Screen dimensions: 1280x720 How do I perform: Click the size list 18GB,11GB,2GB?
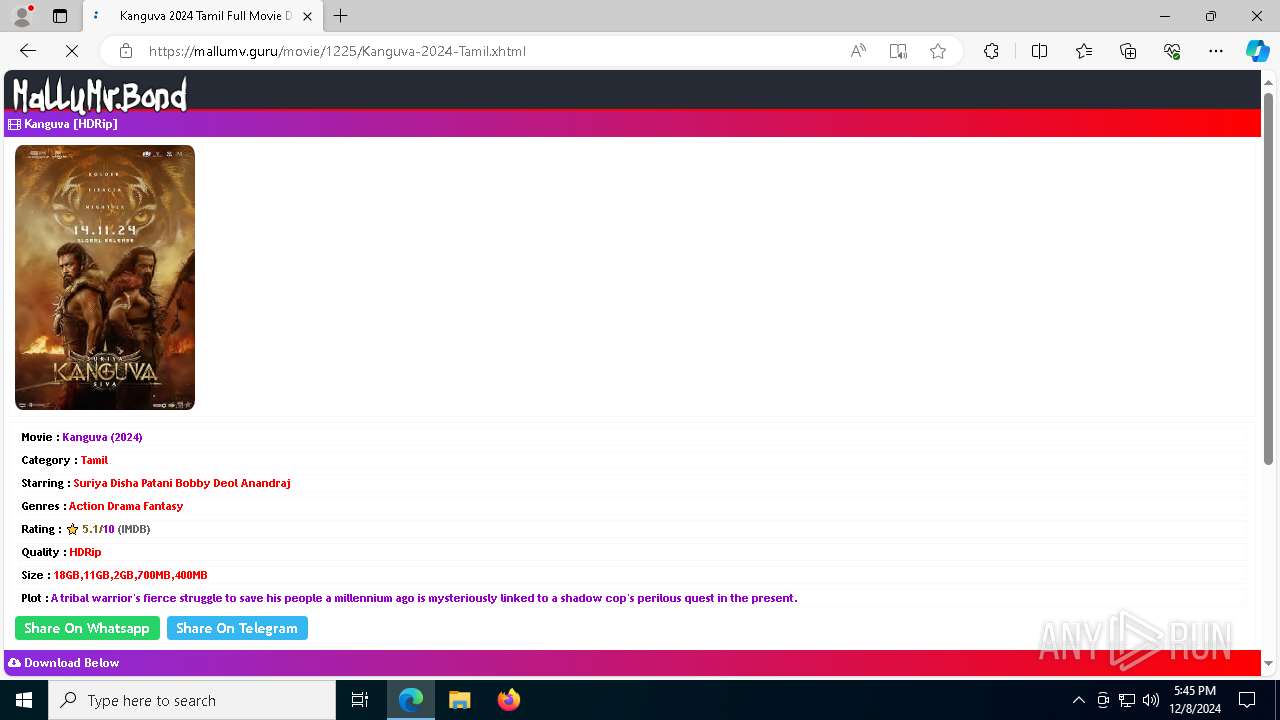click(x=130, y=575)
